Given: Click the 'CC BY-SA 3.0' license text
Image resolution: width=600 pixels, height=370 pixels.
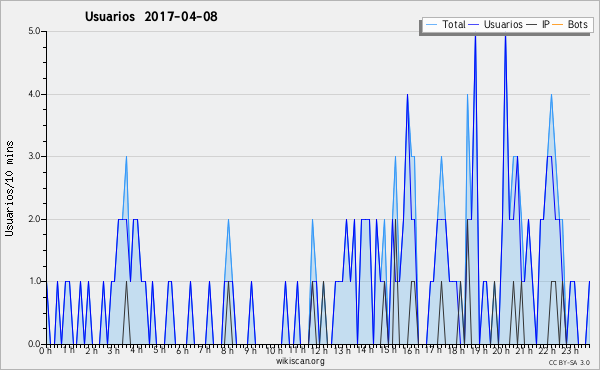Looking at the screenshot, I should pos(569,362).
